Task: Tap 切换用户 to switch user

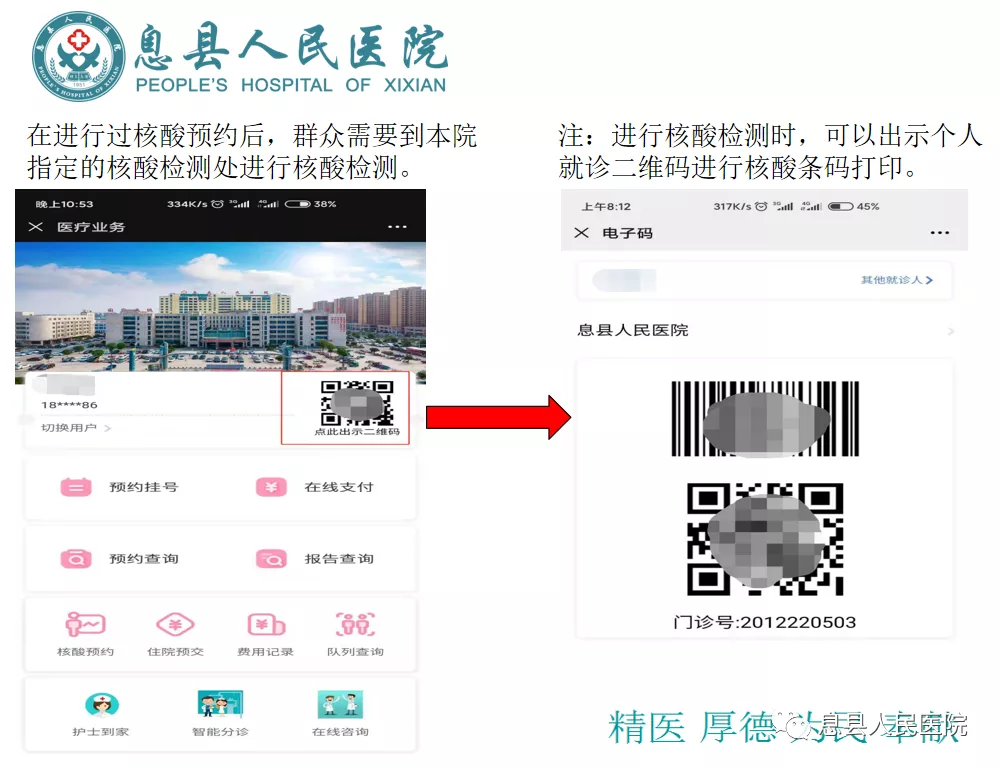Action: (x=75, y=428)
